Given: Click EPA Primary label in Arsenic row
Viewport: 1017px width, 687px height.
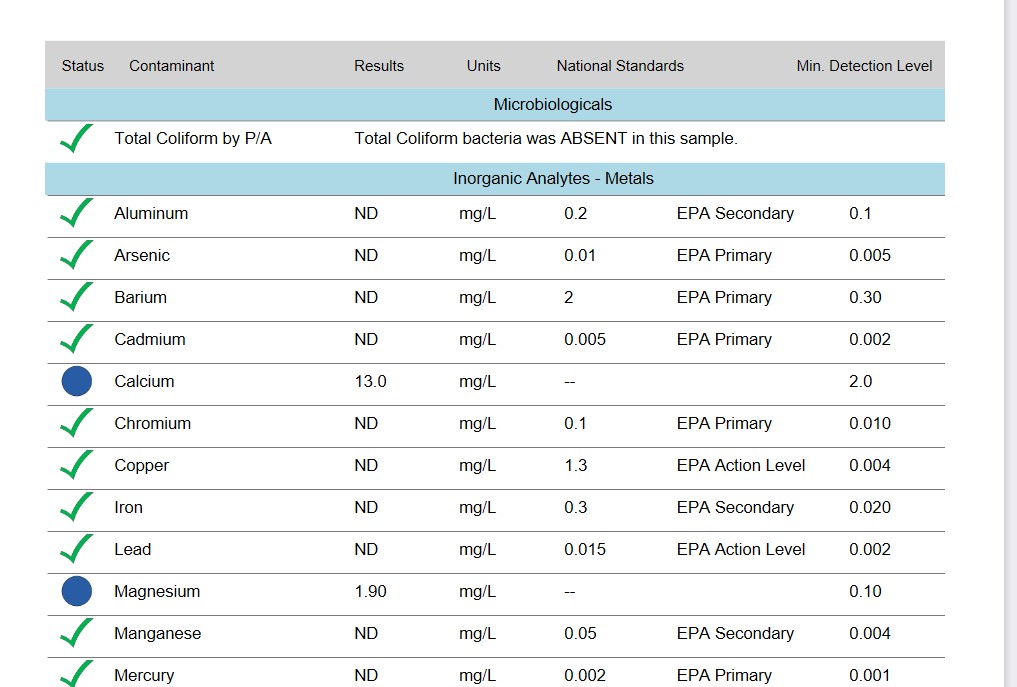Looking at the screenshot, I should coord(724,256).
